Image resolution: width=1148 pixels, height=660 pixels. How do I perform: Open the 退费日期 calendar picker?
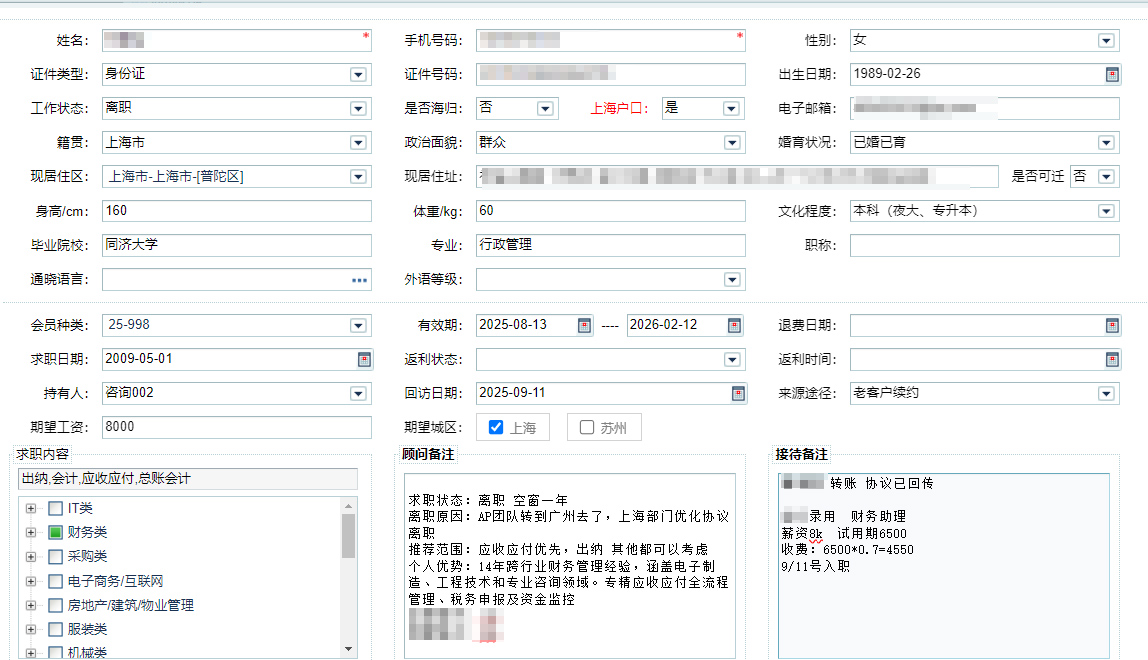tap(1111, 325)
